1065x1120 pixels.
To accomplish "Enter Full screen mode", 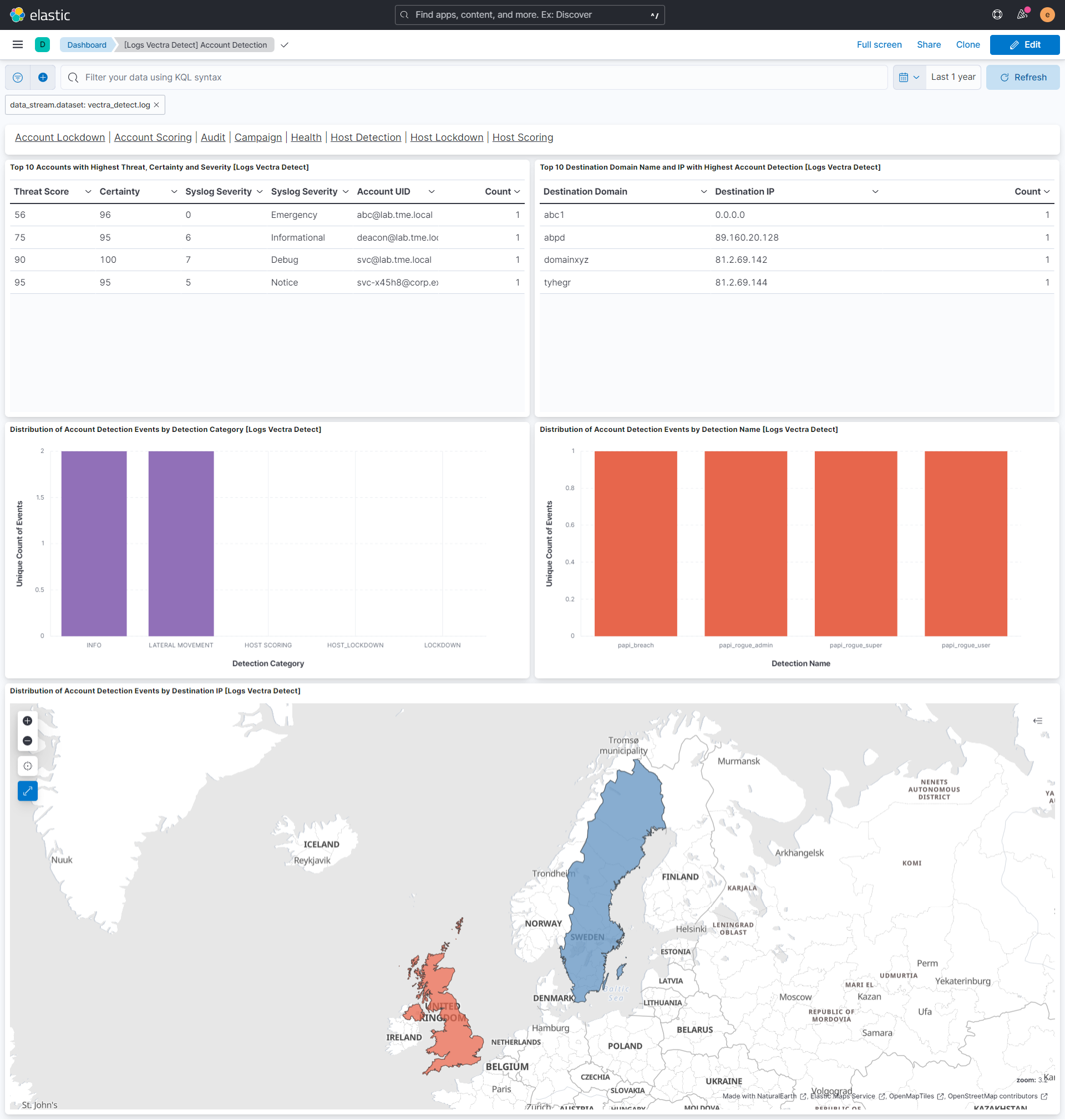I will (879, 45).
